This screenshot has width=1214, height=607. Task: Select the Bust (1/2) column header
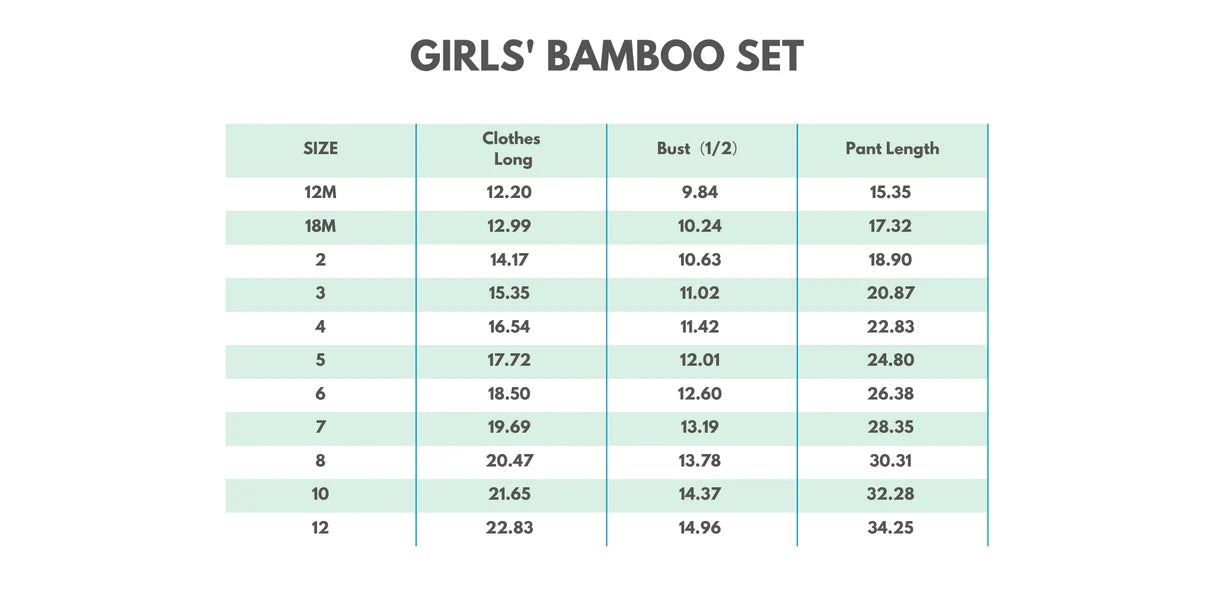[698, 149]
